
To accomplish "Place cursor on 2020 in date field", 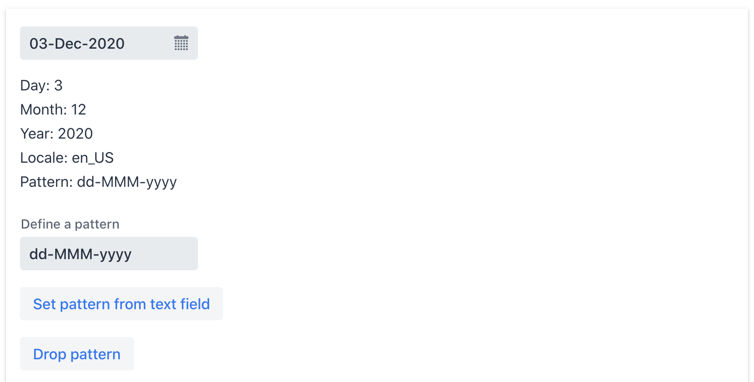I will [x=107, y=43].
